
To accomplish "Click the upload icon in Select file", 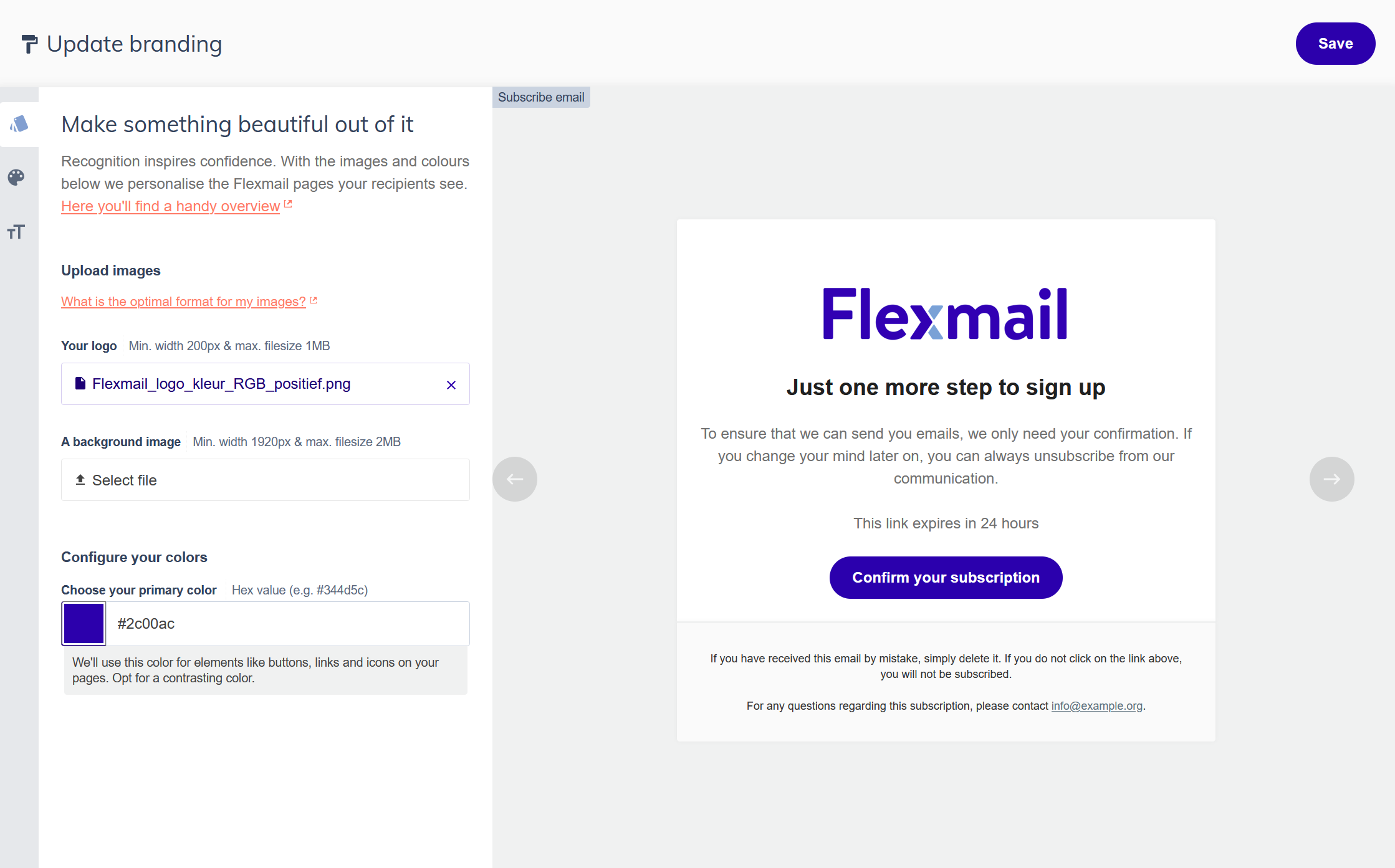I will point(80,480).
